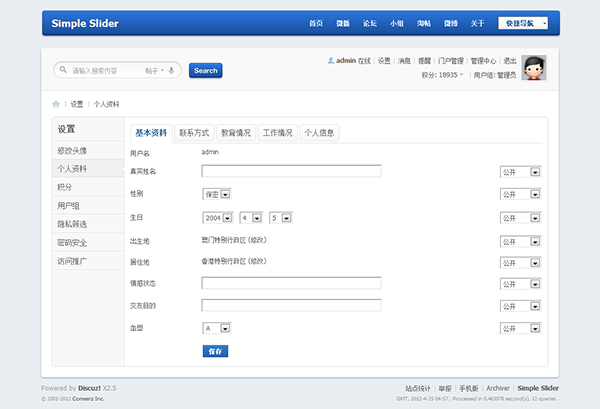Open the 提醒 notifications link
600x409 pixels.
click(x=424, y=61)
